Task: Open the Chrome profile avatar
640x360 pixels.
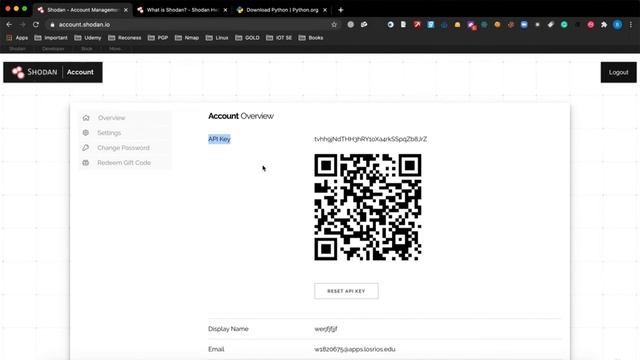Action: click(618, 24)
